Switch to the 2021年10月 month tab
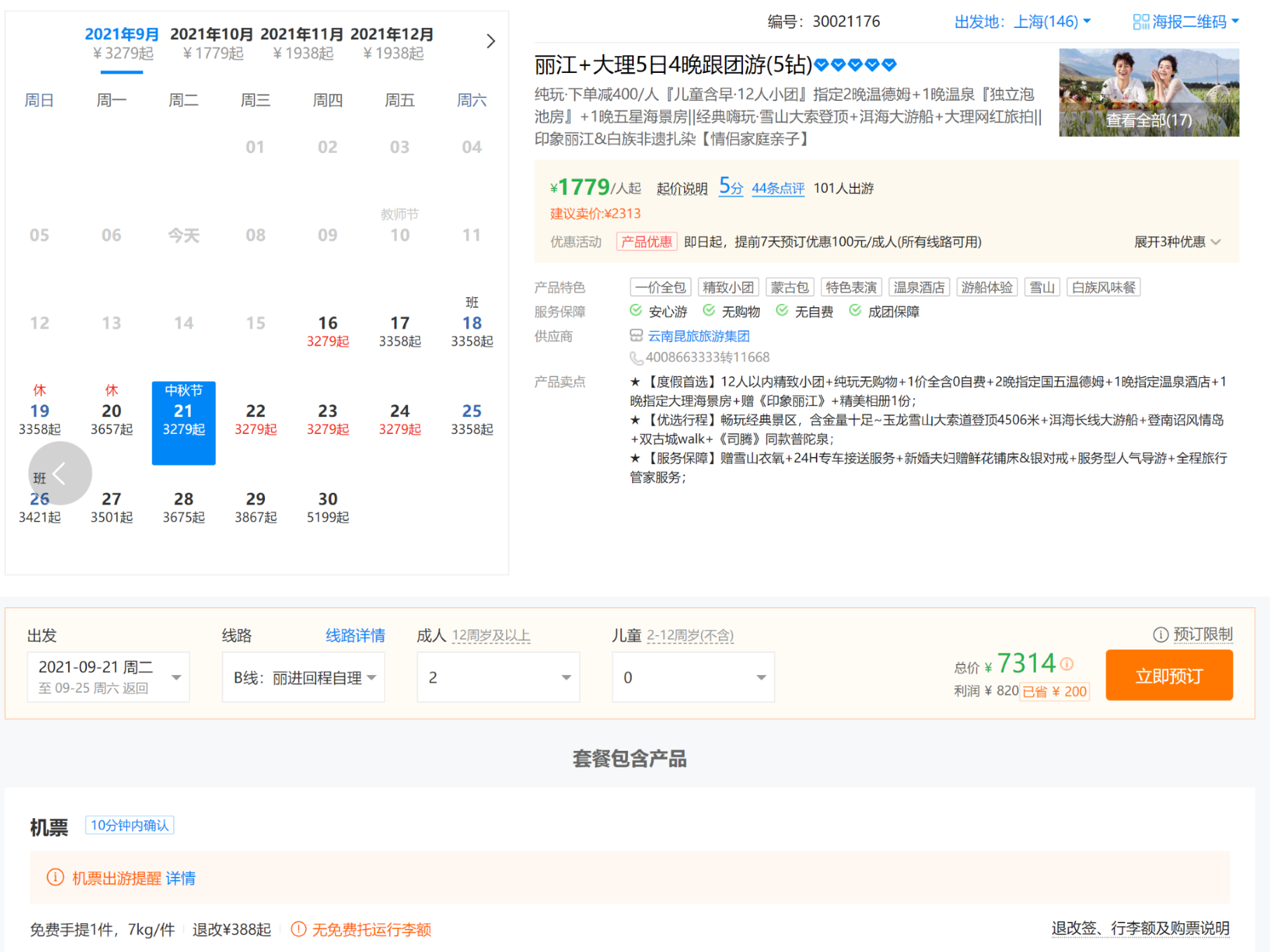Viewport: 1270px width, 952px height. click(212, 43)
